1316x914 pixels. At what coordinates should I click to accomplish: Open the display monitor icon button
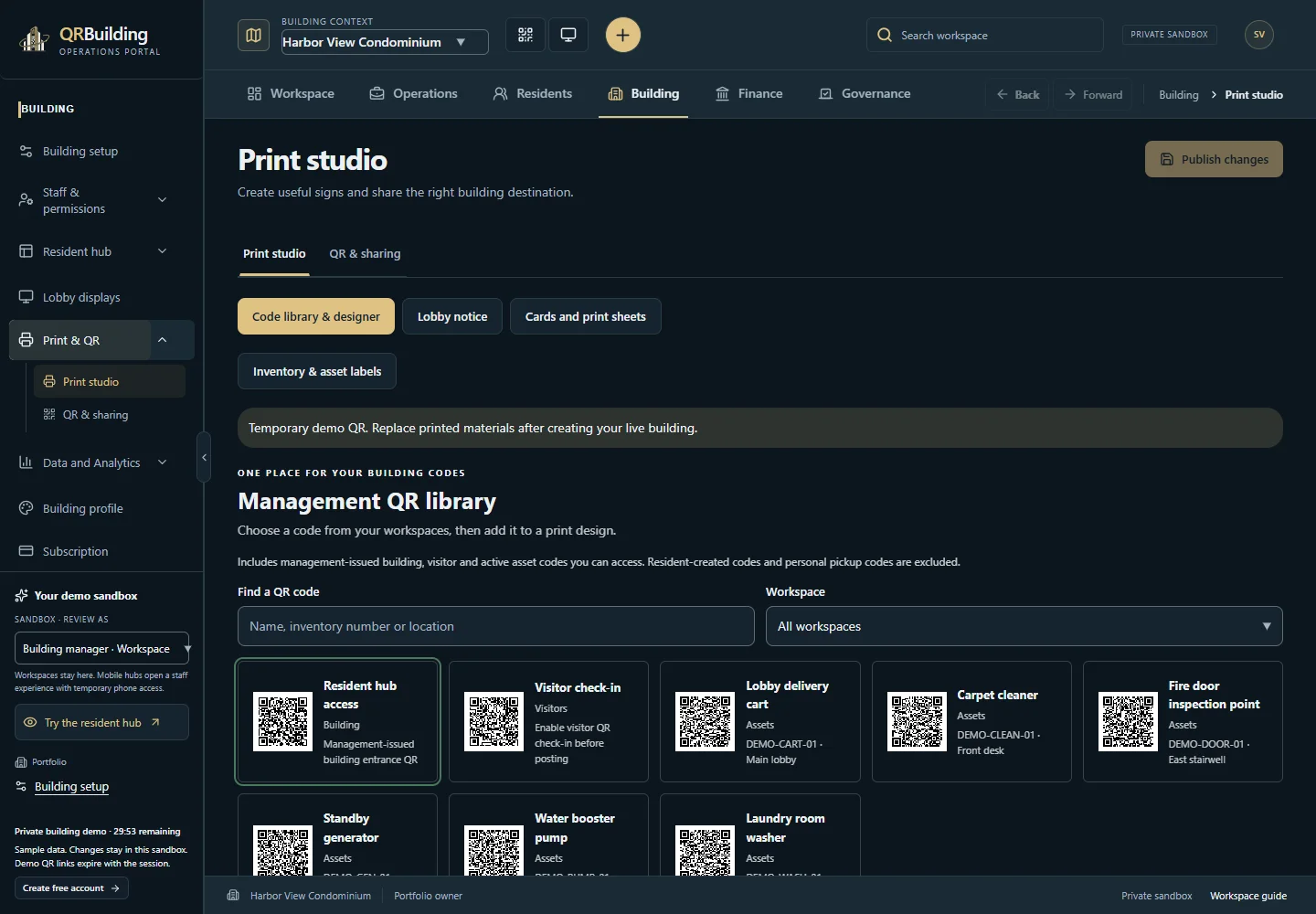tap(568, 35)
